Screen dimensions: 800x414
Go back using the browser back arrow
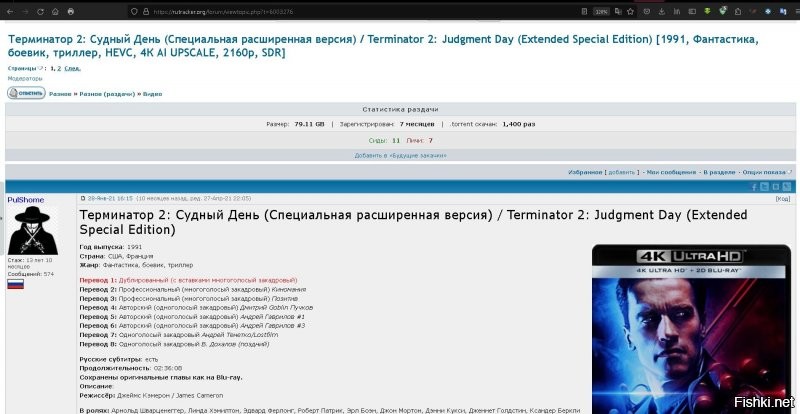point(10,11)
